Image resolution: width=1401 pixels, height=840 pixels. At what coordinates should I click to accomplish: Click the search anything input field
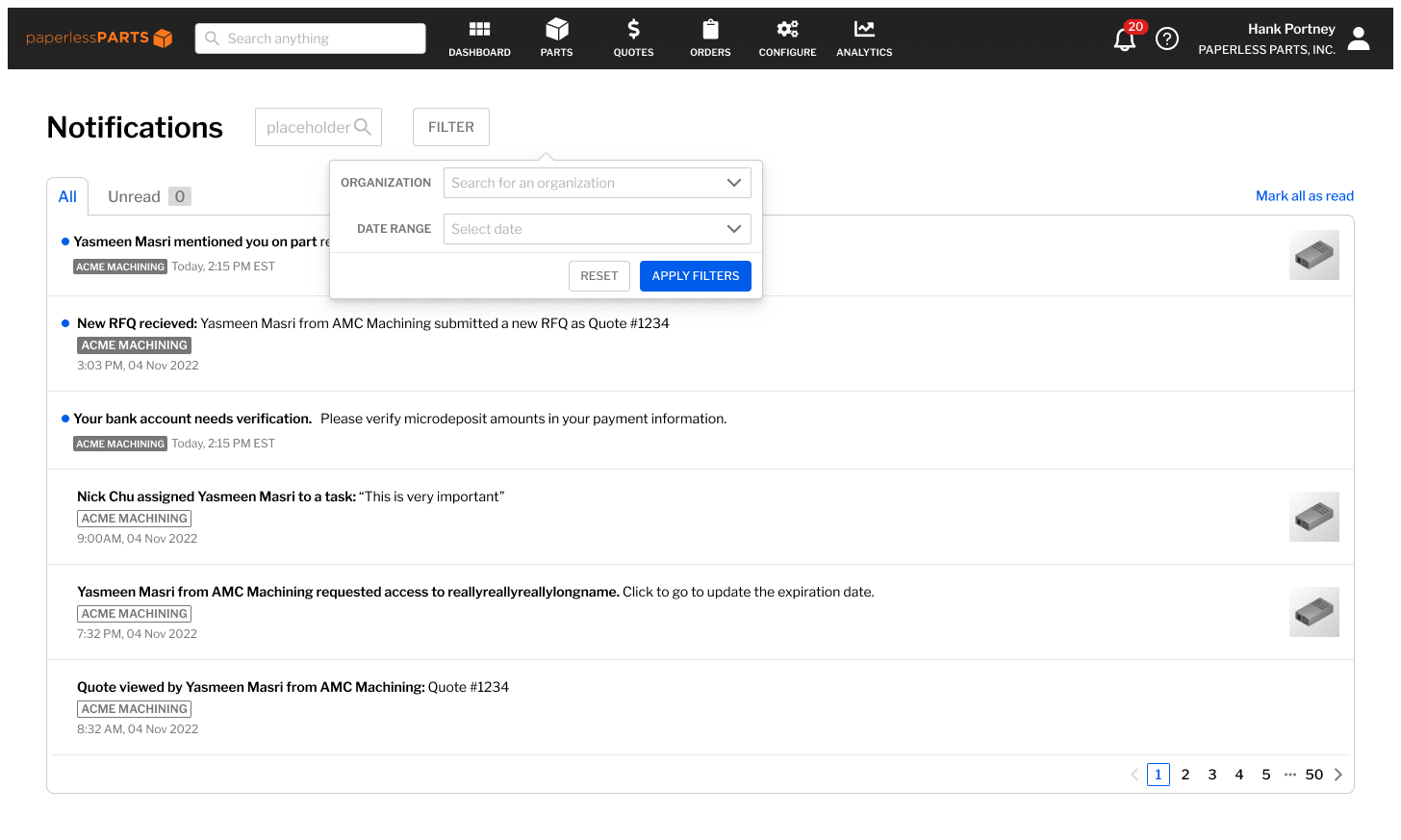pyautogui.click(x=310, y=38)
